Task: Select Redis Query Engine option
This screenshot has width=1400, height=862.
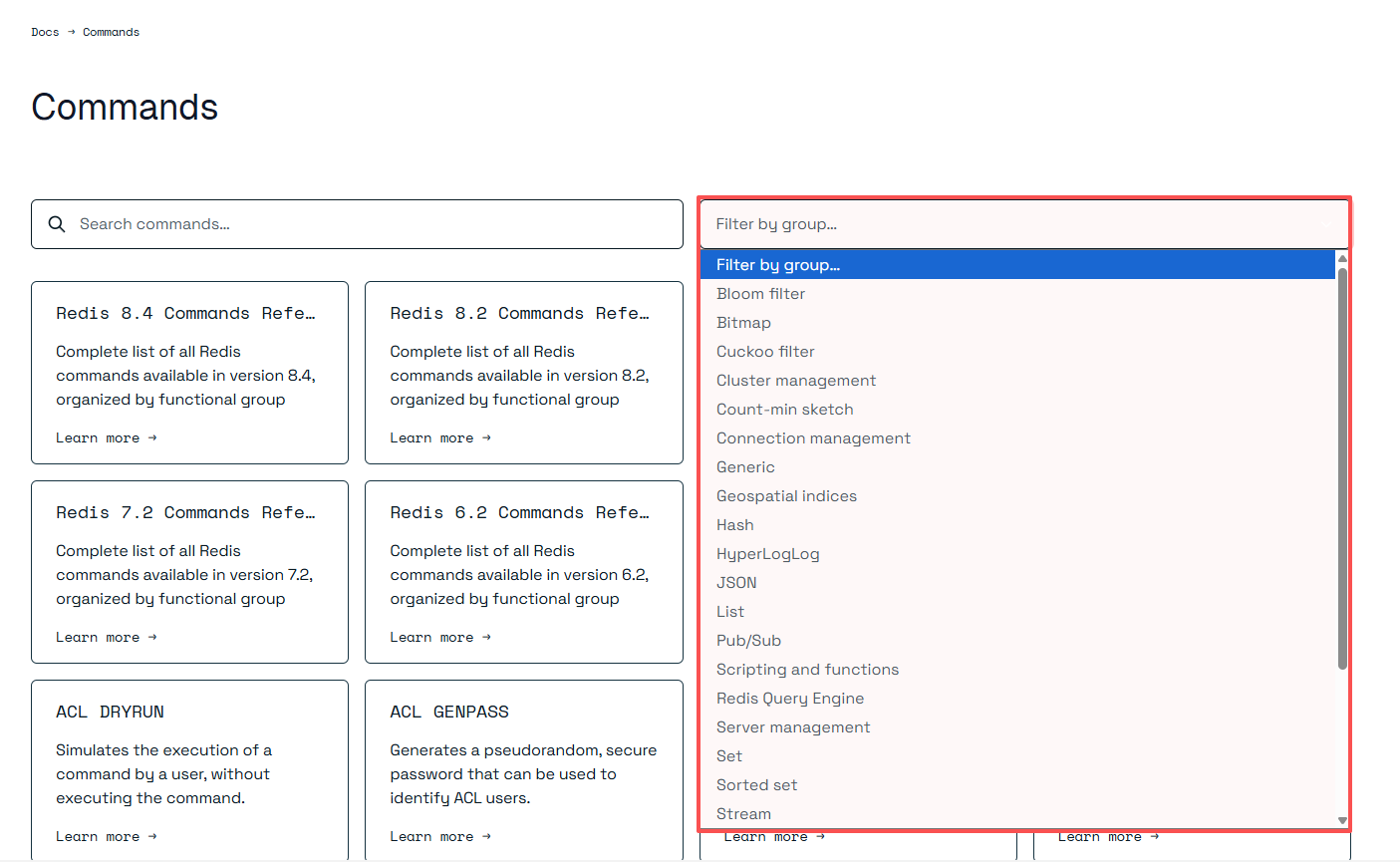Action: click(x=1017, y=699)
